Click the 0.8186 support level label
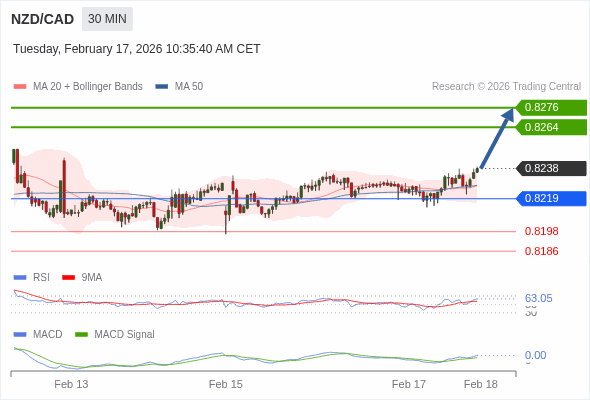The width and height of the screenshot is (590, 400). [x=541, y=251]
